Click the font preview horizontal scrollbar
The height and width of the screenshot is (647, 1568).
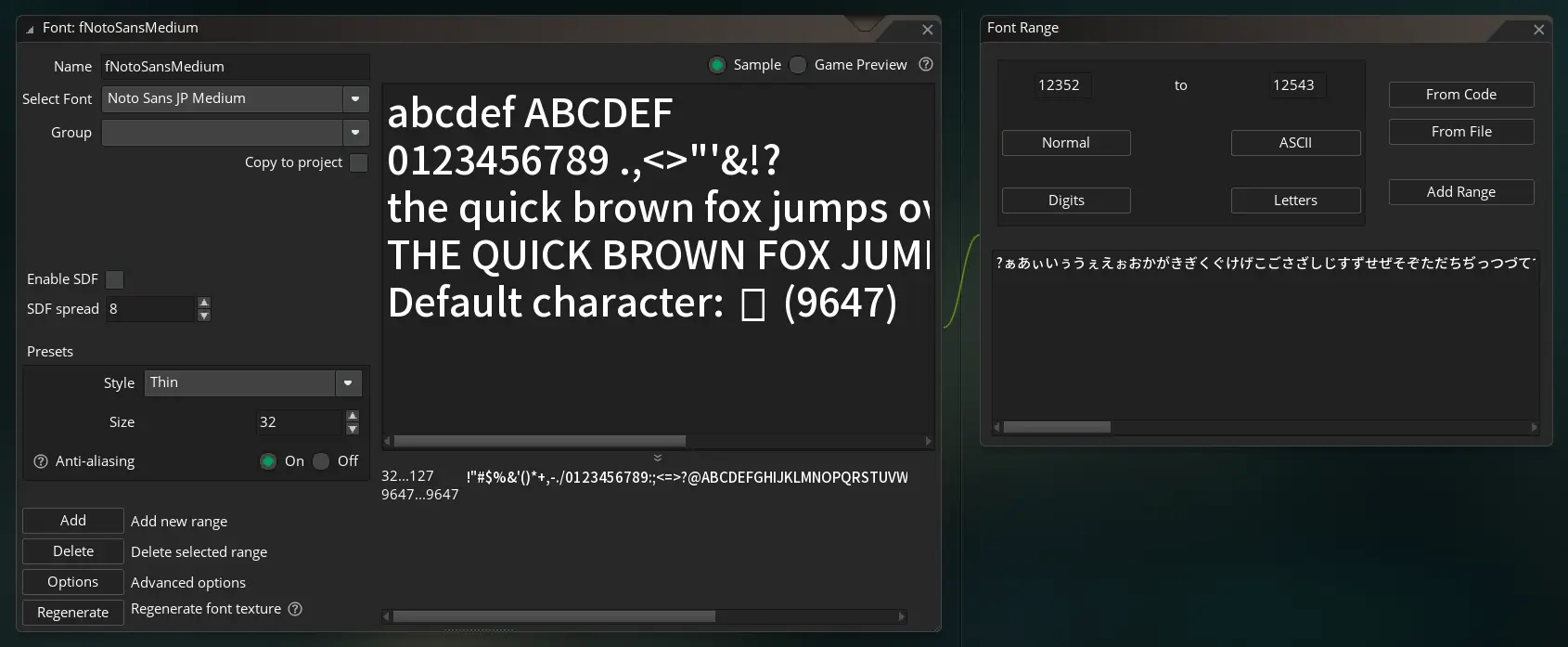540,441
